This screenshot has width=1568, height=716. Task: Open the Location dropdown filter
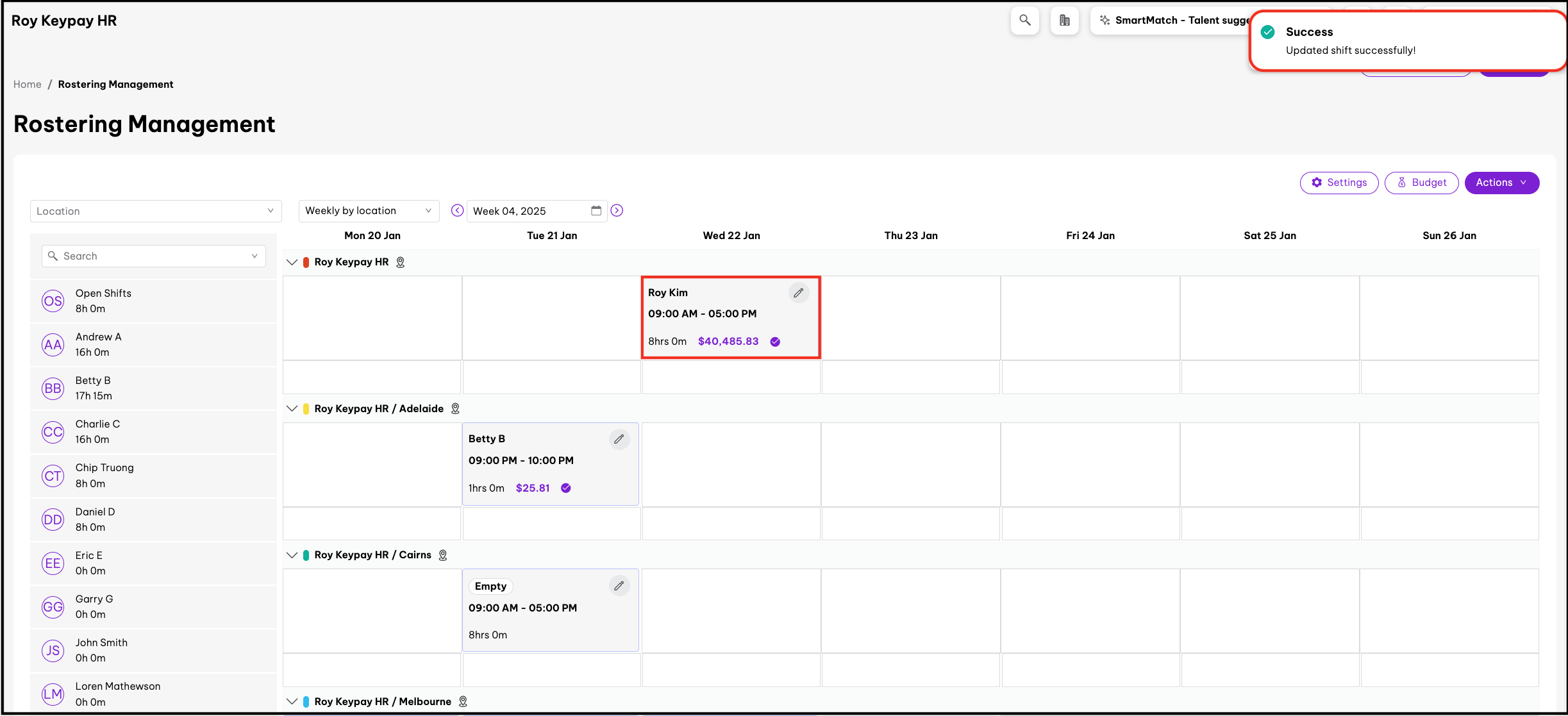pos(156,211)
